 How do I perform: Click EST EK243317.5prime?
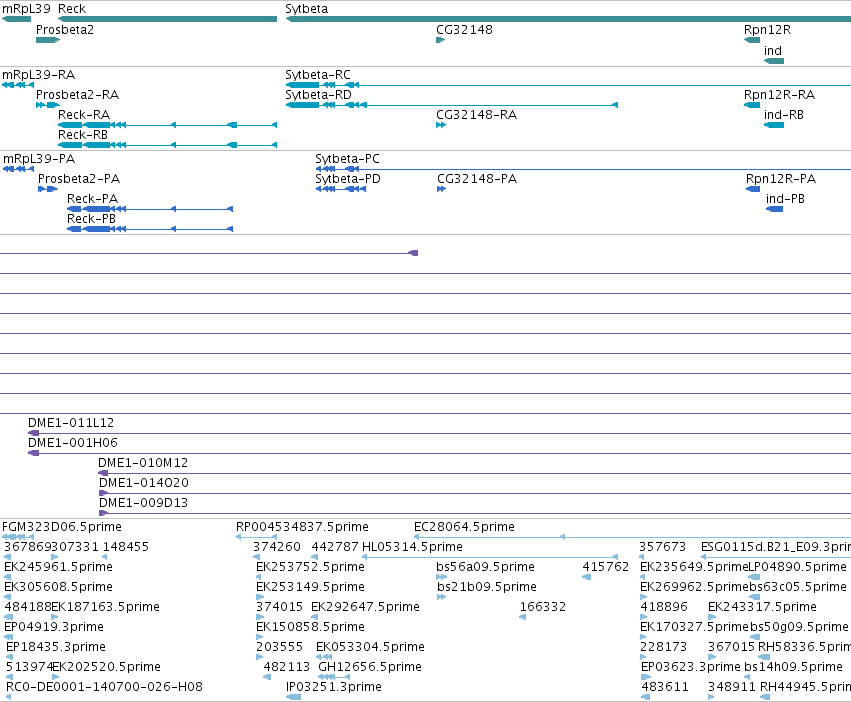pyautogui.click(x=762, y=607)
